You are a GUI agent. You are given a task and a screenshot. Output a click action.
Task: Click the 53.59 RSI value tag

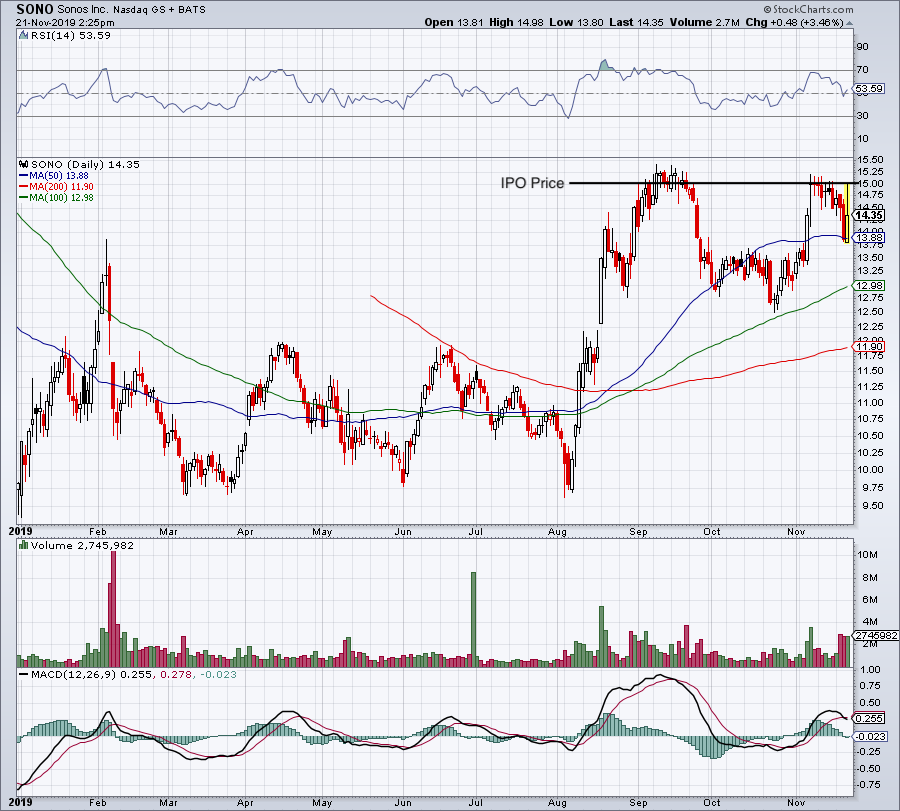(868, 88)
